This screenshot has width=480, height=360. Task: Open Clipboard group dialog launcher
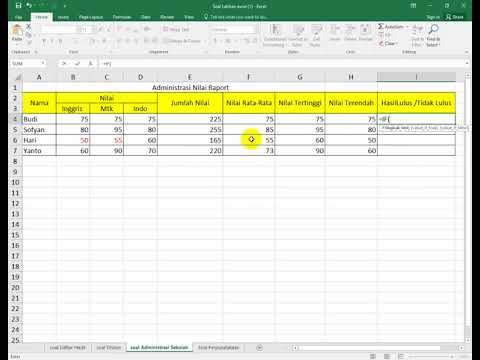click(x=36, y=52)
